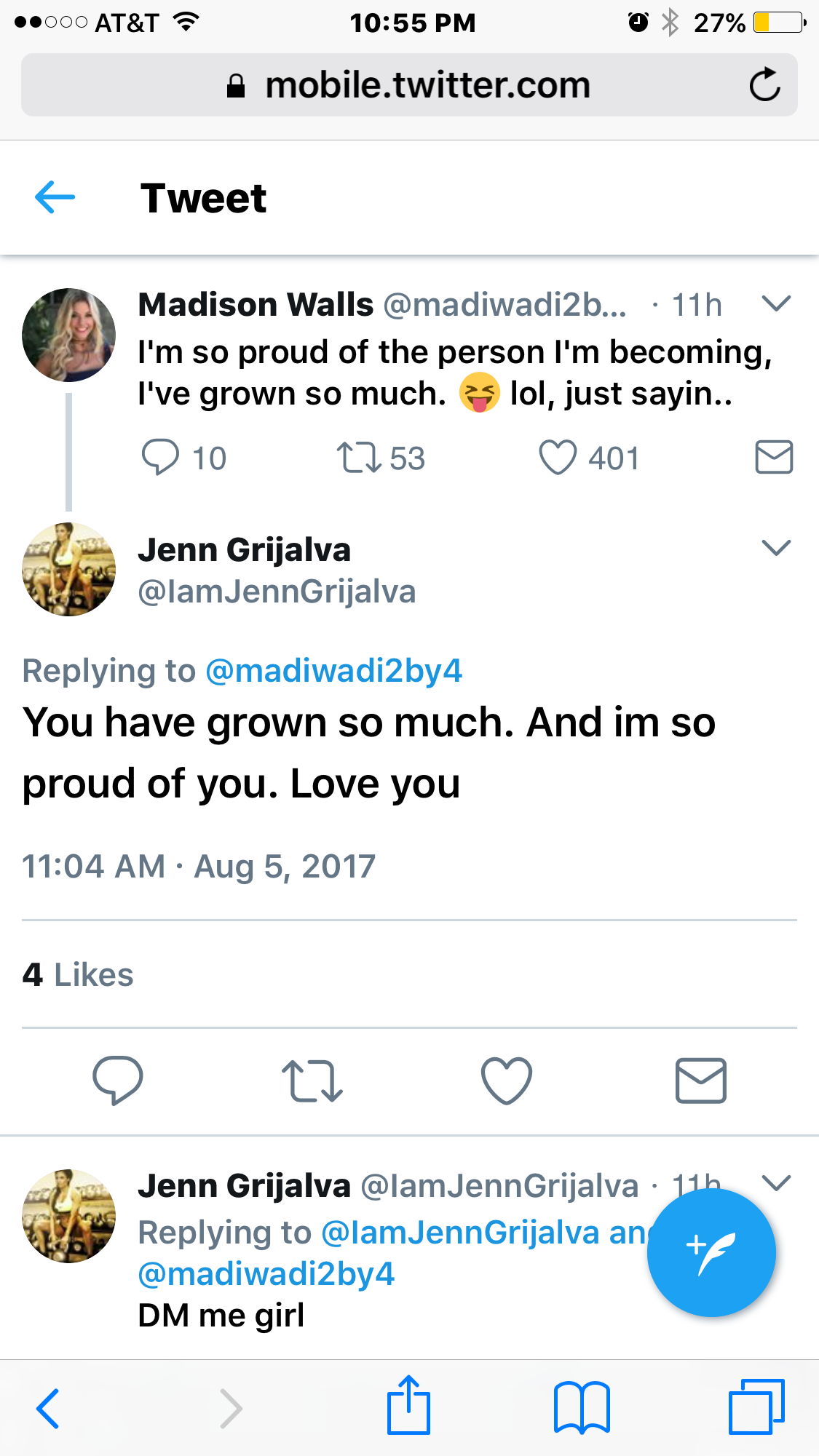This screenshot has height=1456, width=819.
Task: Expand the options chevron beside Jenn Grijalva's main tweet
Action: pos(776,548)
